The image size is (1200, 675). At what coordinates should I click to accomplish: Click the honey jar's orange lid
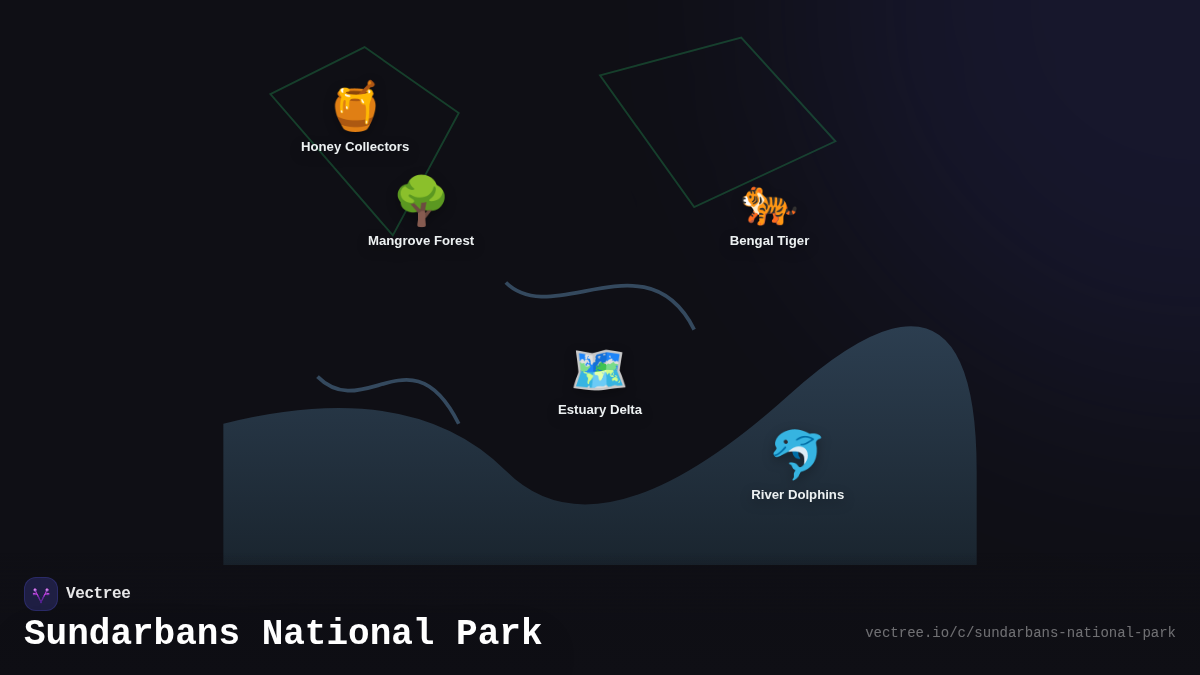click(x=352, y=93)
